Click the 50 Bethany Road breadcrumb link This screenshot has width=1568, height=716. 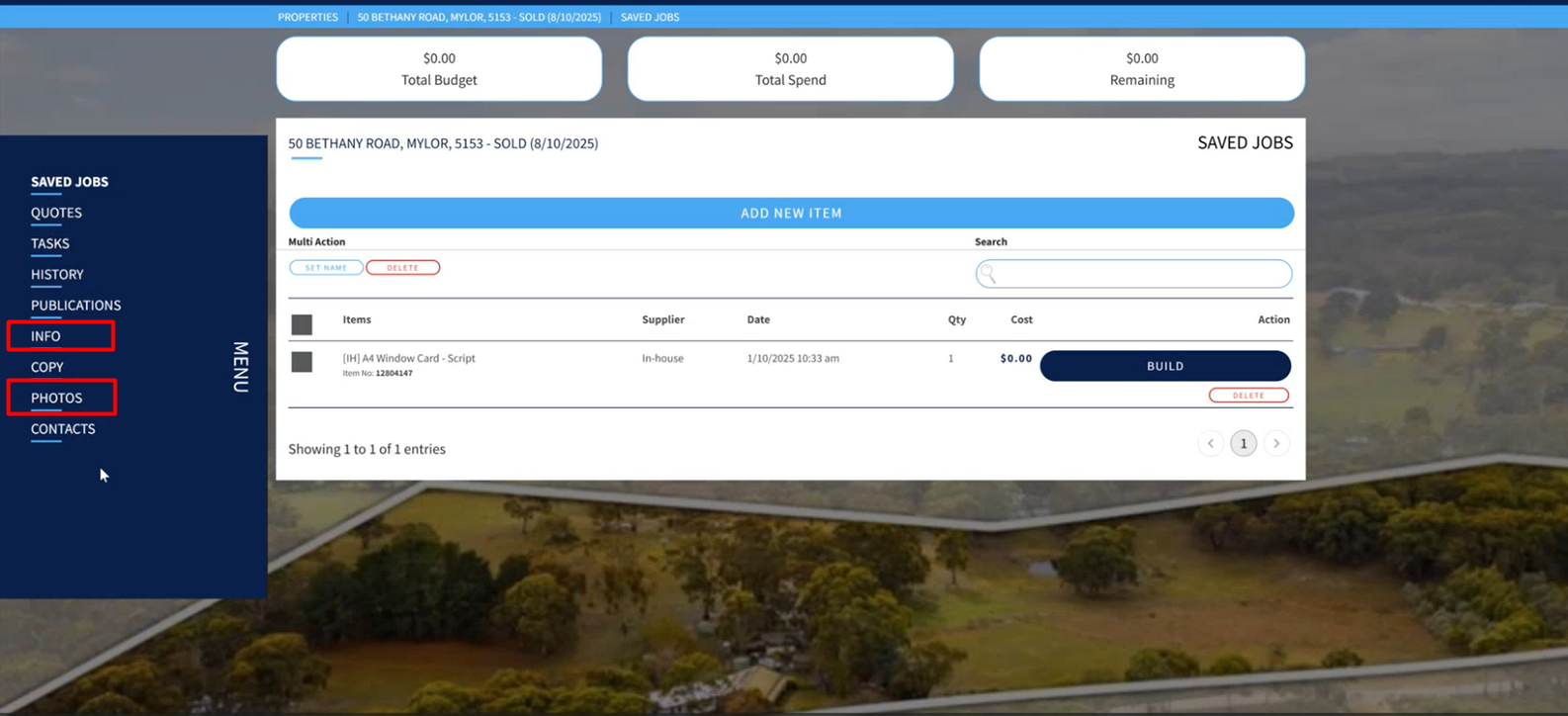479,17
